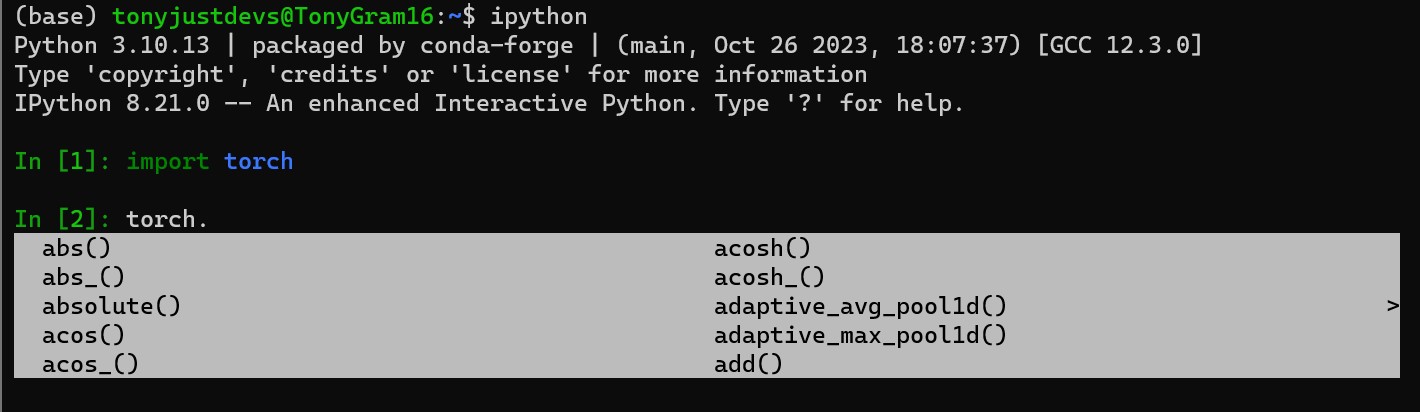1420x412 pixels.
Task: Click the 'import torch' line at In [1]
Action: coord(209,161)
